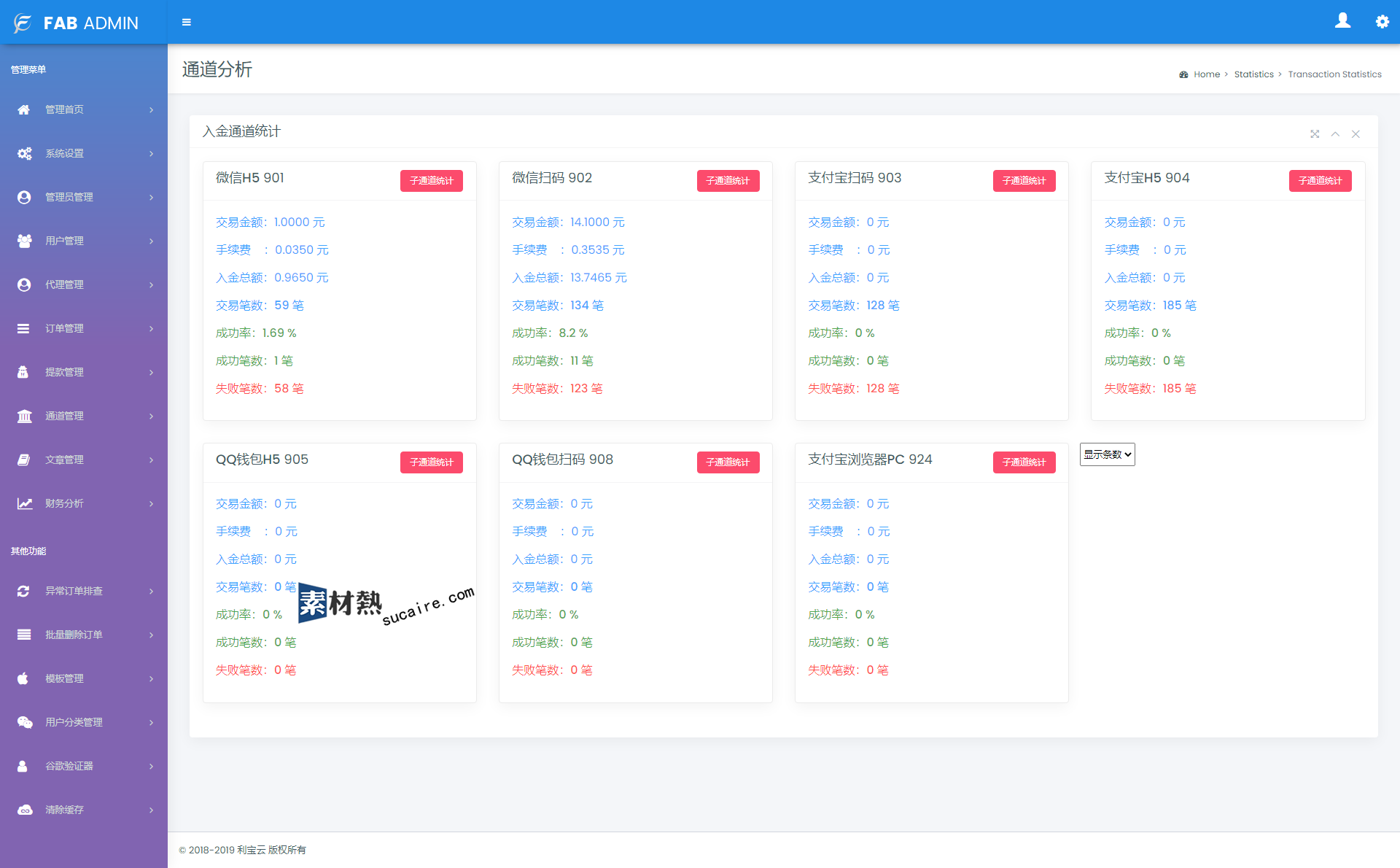Click 子通道统计 button on 微信H5 901

(432, 181)
